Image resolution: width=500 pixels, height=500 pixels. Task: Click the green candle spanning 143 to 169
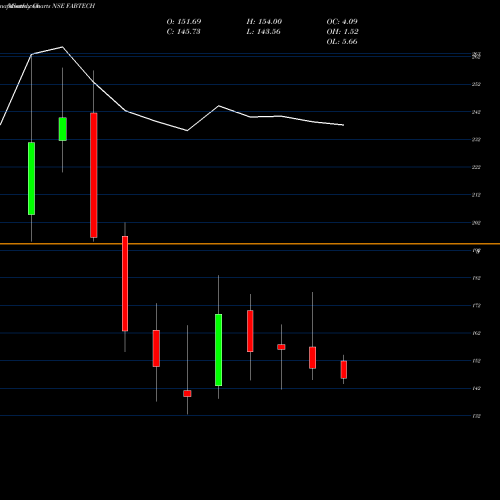click(219, 350)
